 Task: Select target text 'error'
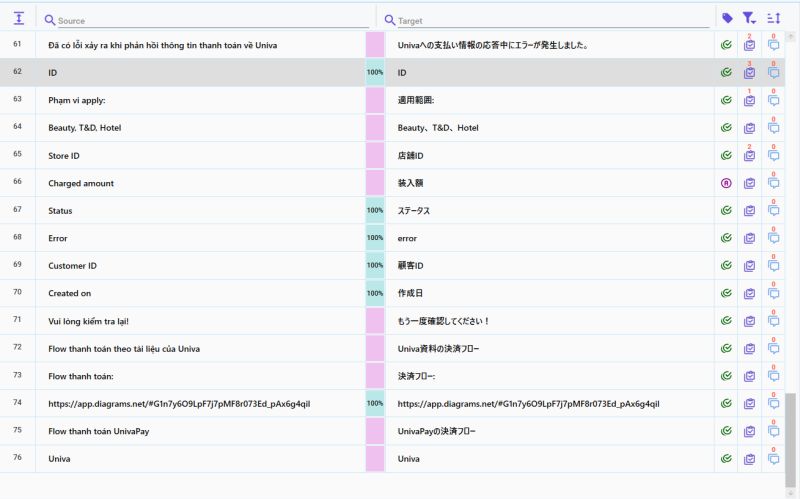407,238
